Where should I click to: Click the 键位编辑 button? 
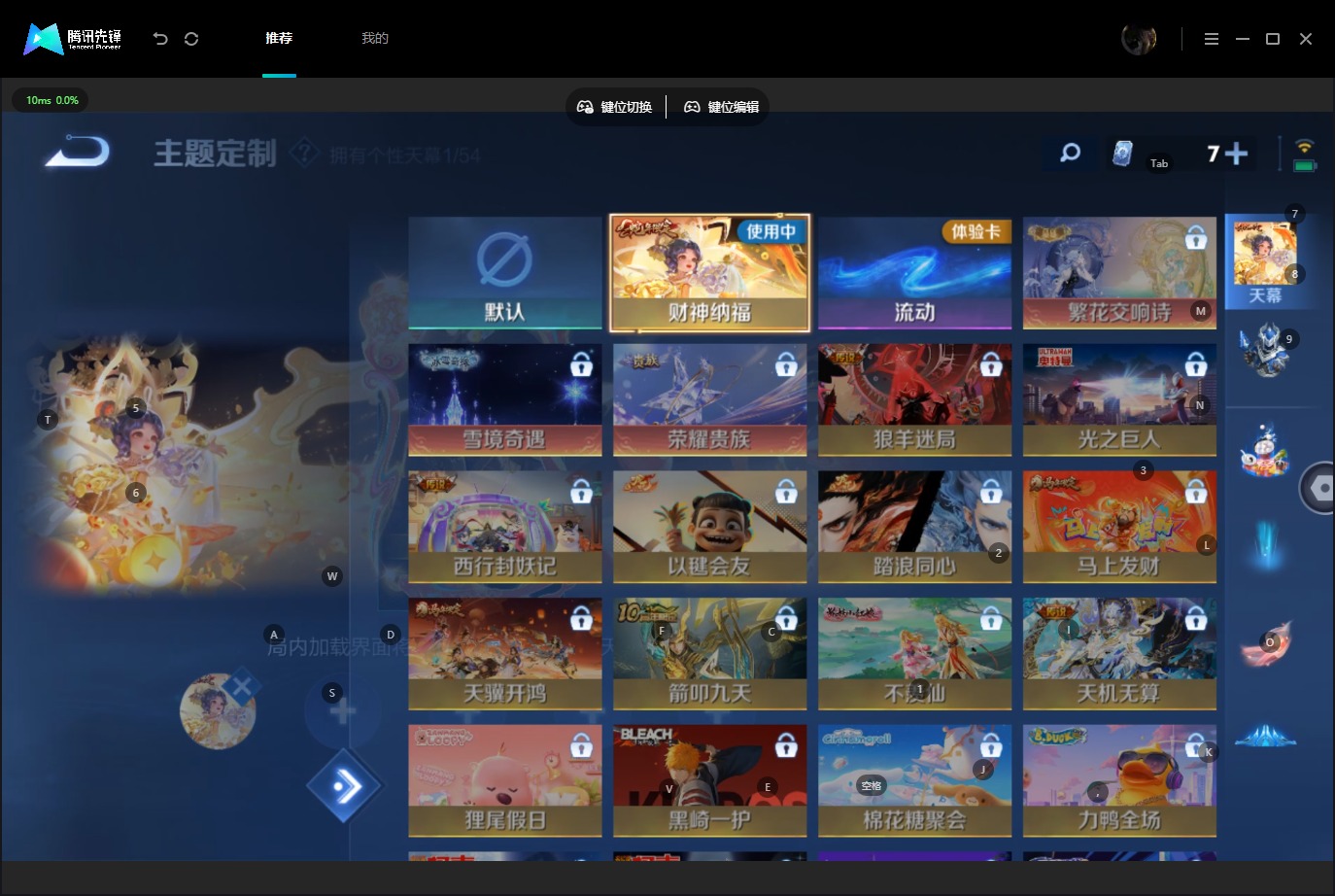[x=722, y=107]
